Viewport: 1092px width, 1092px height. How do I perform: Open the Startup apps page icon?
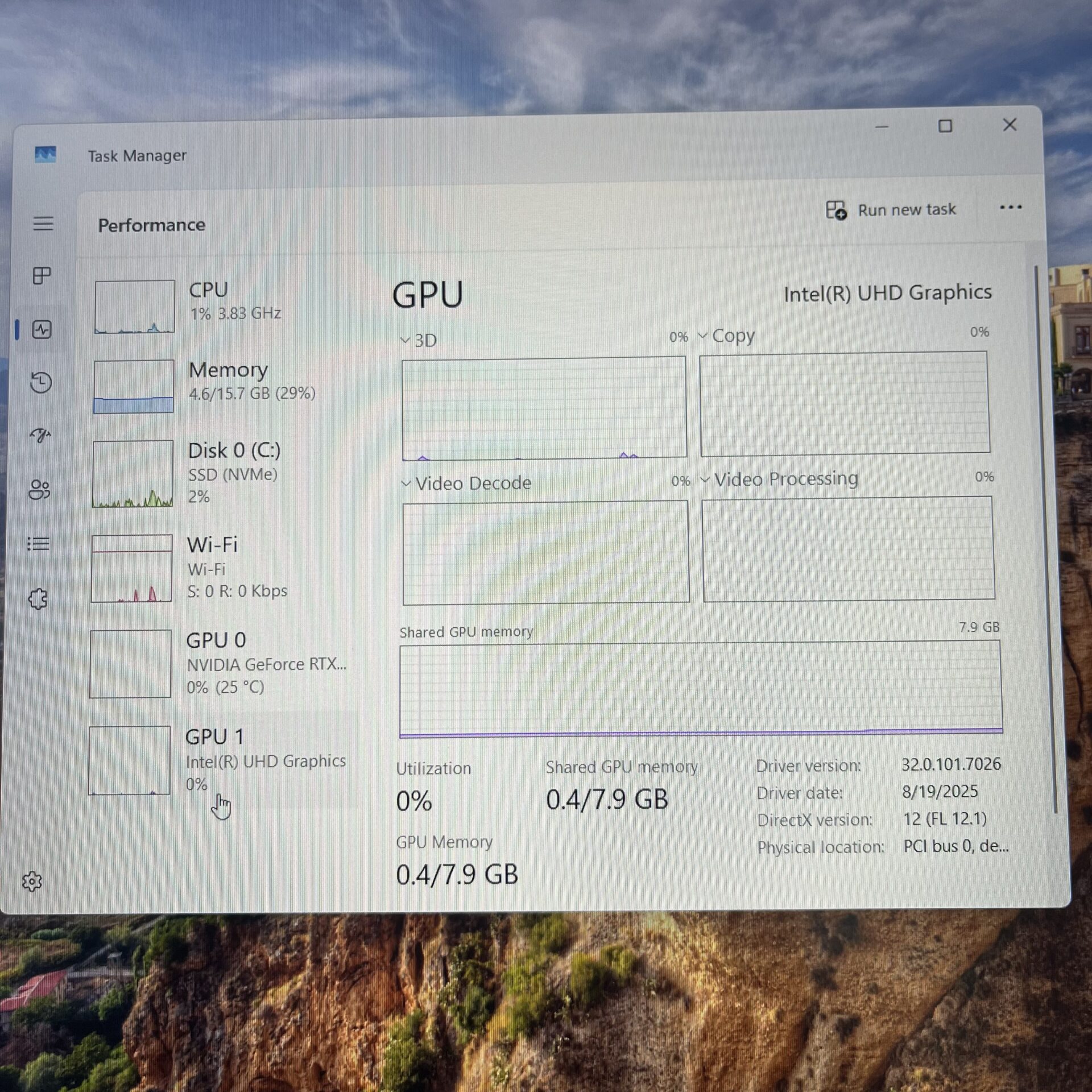[x=40, y=436]
